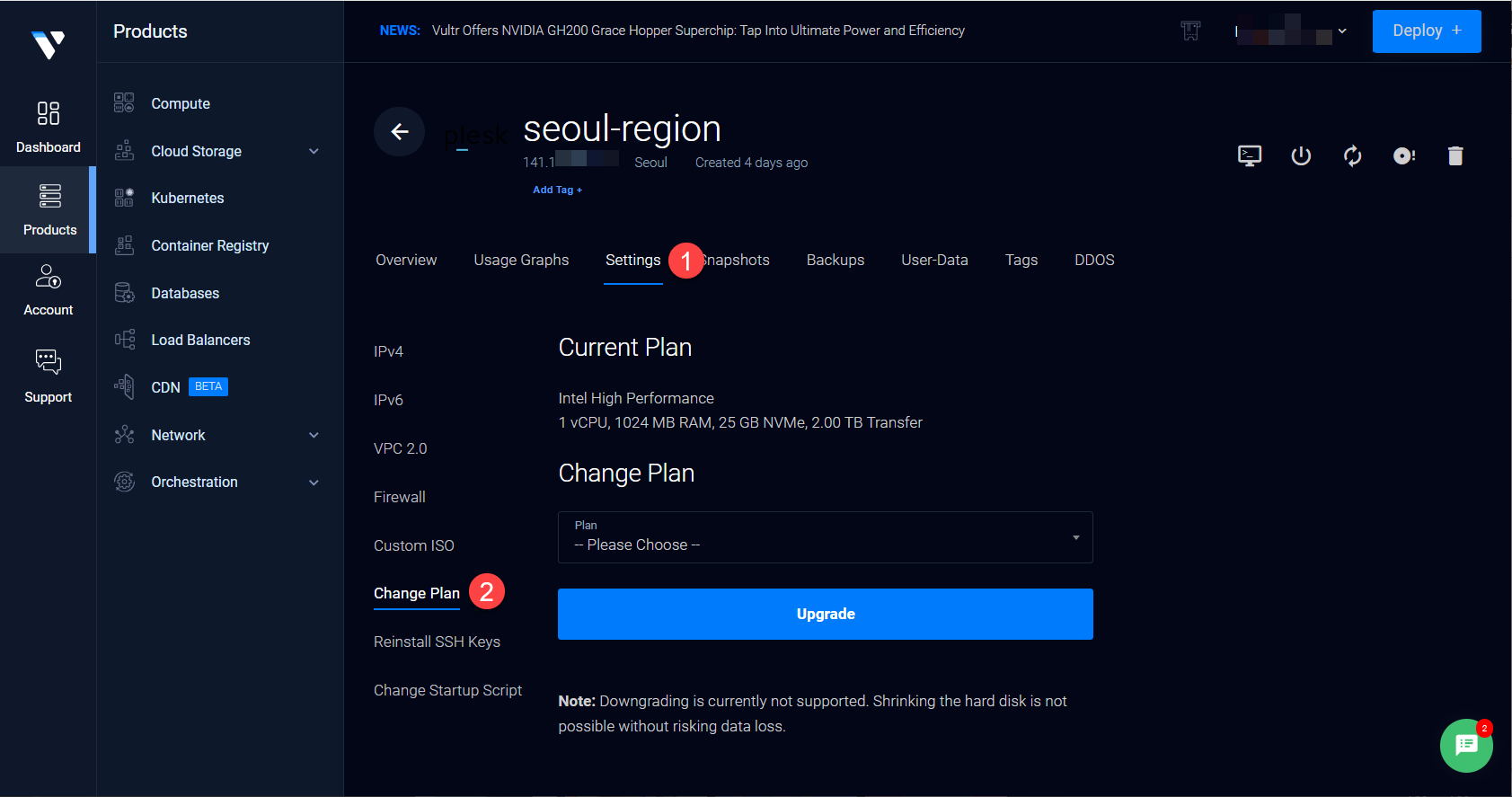Image resolution: width=1512 pixels, height=797 pixels.
Task: Click the Container Registry icon
Action: [x=124, y=245]
